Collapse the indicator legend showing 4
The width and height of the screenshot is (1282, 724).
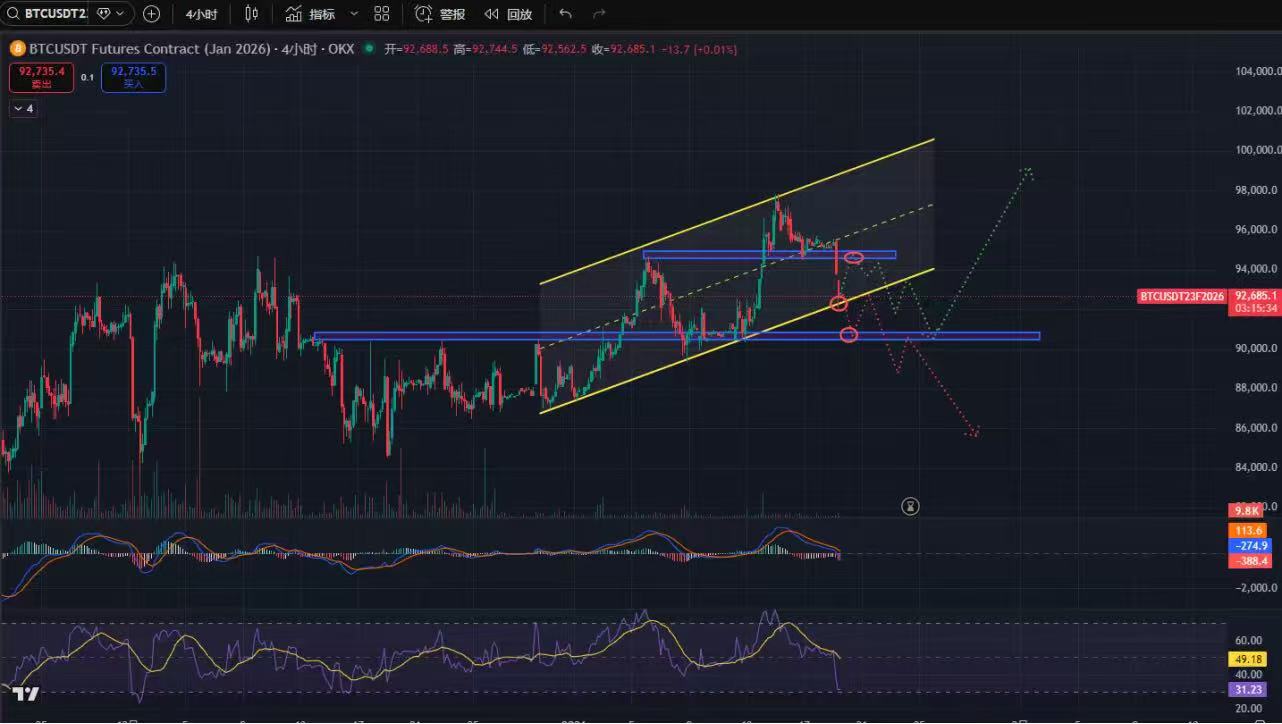pyautogui.click(x=24, y=108)
